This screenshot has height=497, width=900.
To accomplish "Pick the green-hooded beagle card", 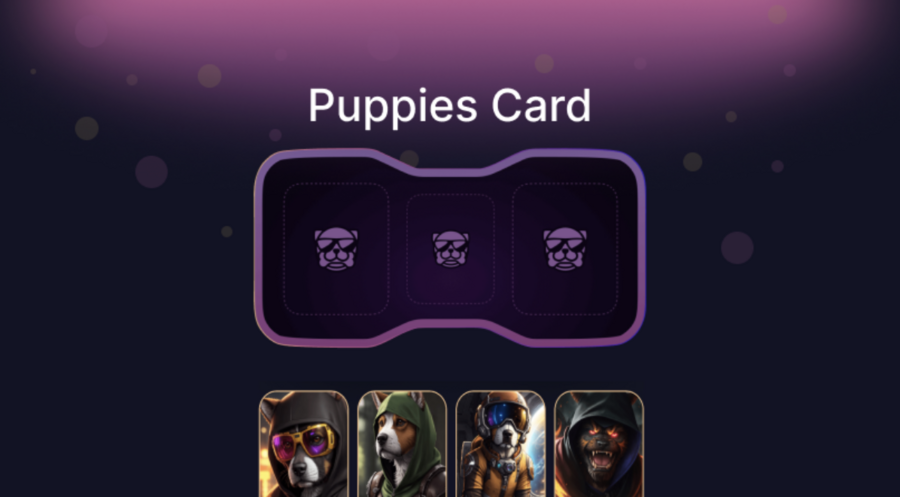I will [x=402, y=444].
